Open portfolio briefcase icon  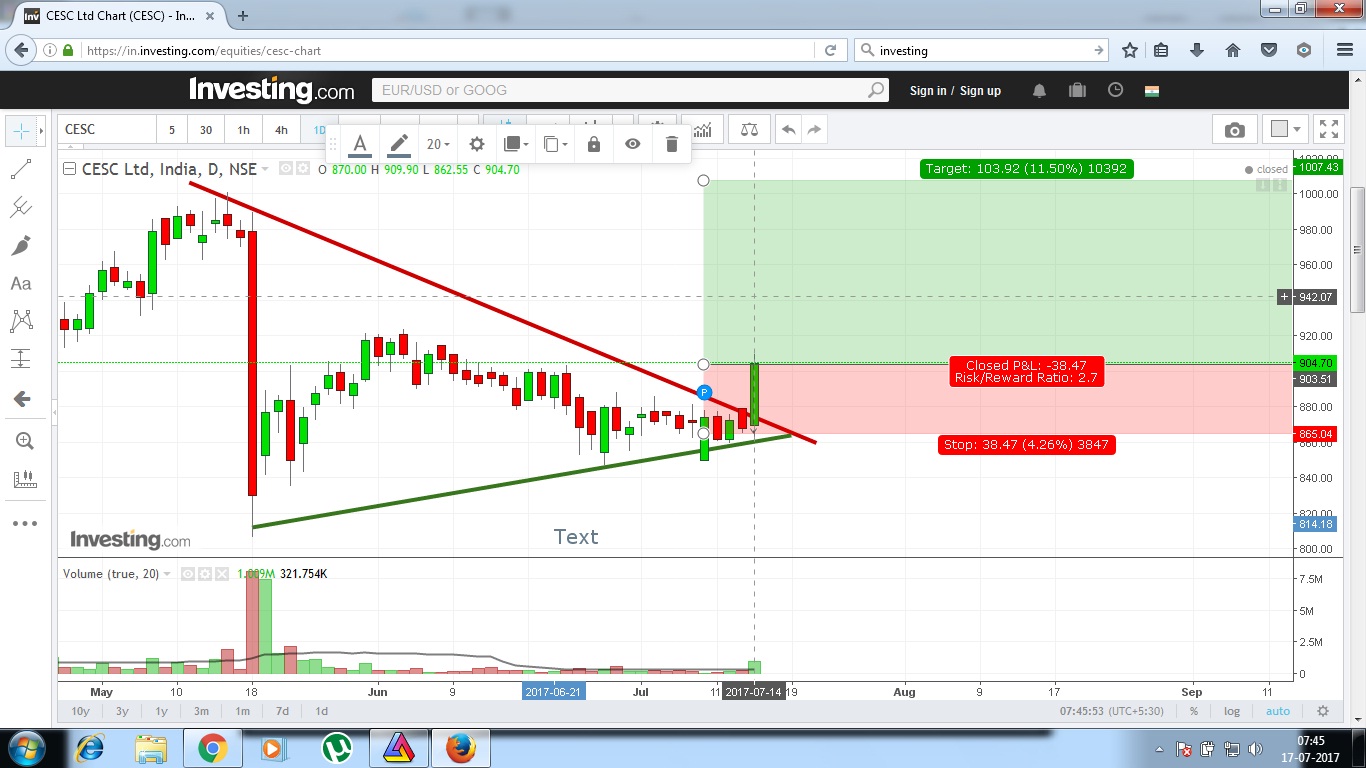click(x=1077, y=90)
